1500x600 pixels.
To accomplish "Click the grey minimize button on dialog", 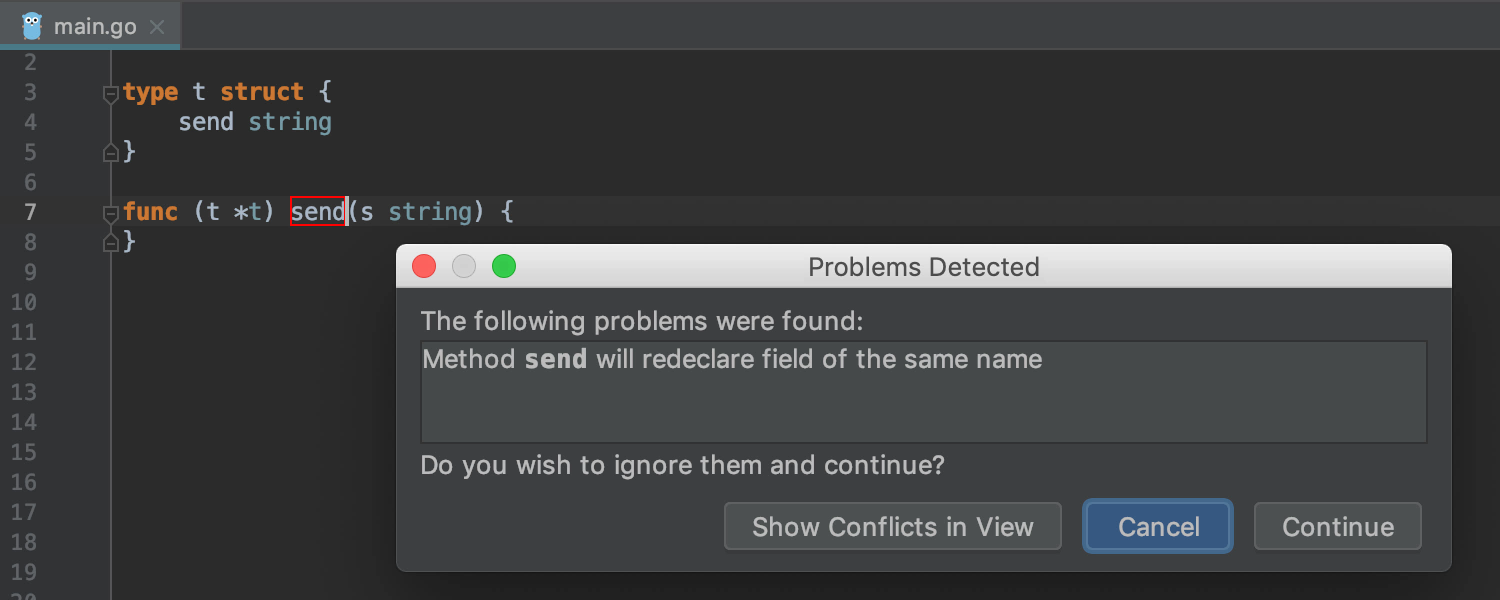I will coord(464,267).
